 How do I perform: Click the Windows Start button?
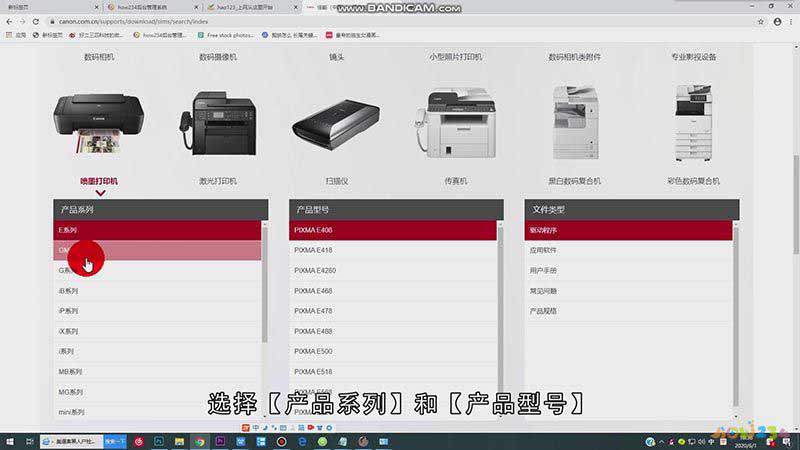point(9,440)
